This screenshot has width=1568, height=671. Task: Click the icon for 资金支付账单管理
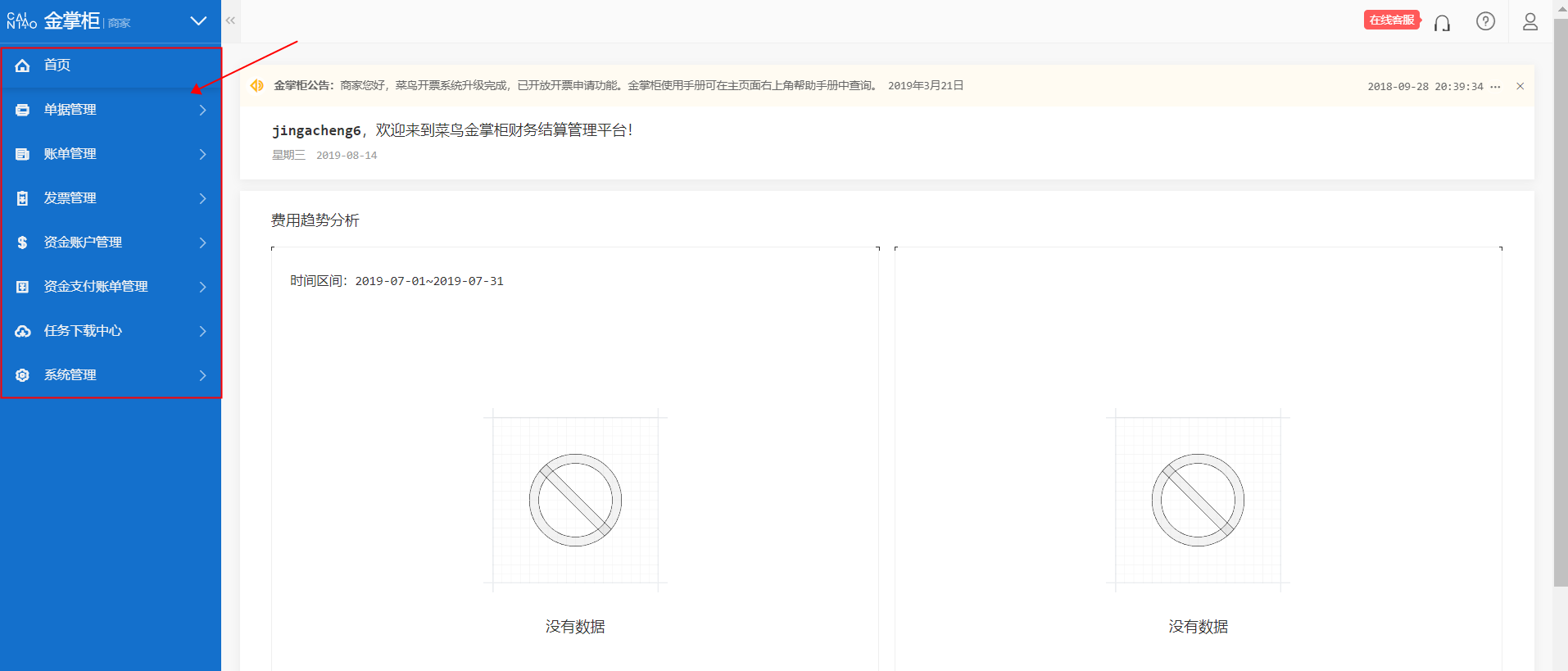tap(22, 287)
